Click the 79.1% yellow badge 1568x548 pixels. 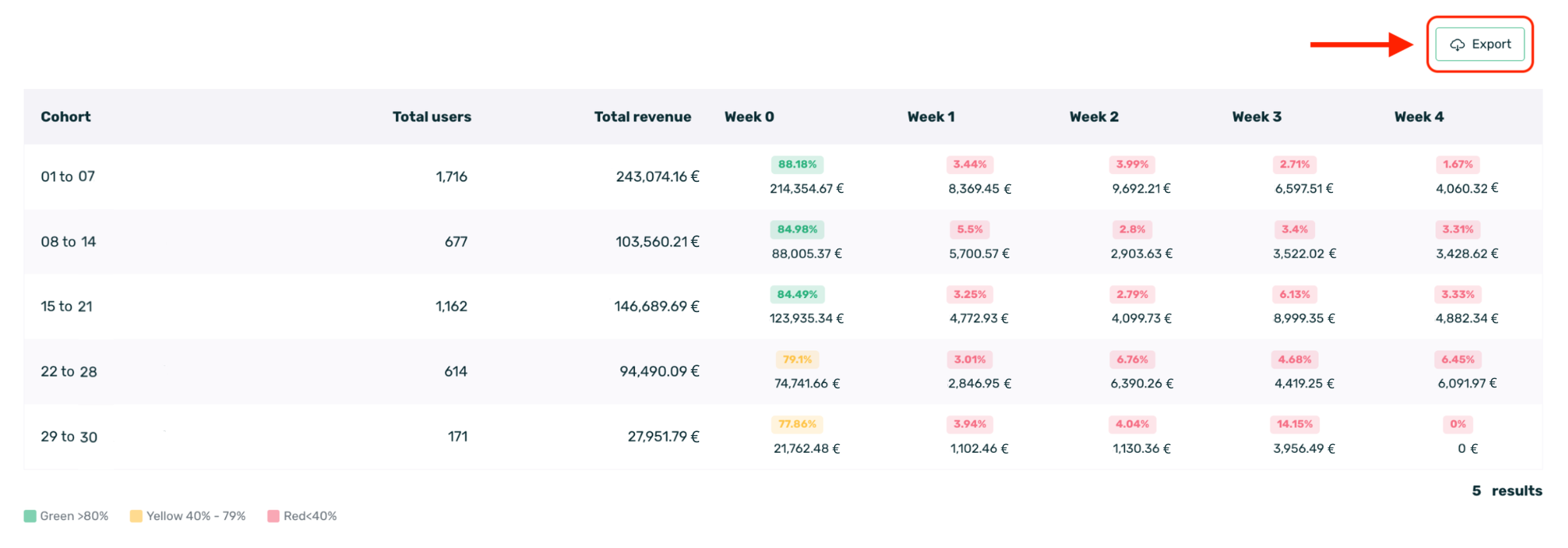pos(797,360)
